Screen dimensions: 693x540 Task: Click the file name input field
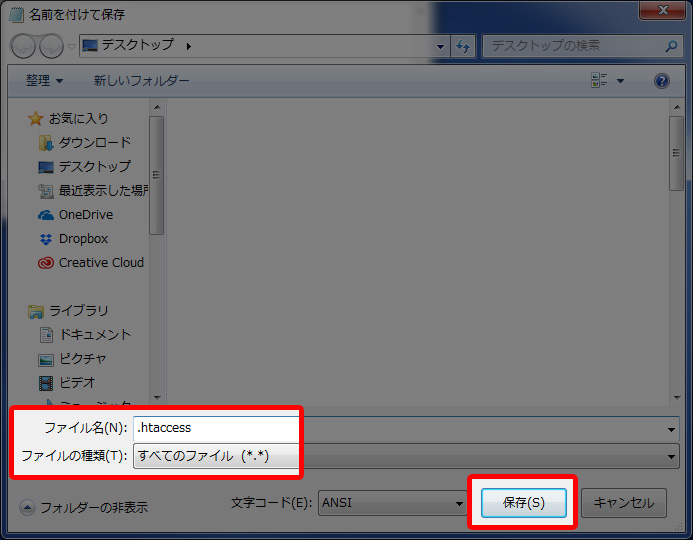(x=215, y=428)
